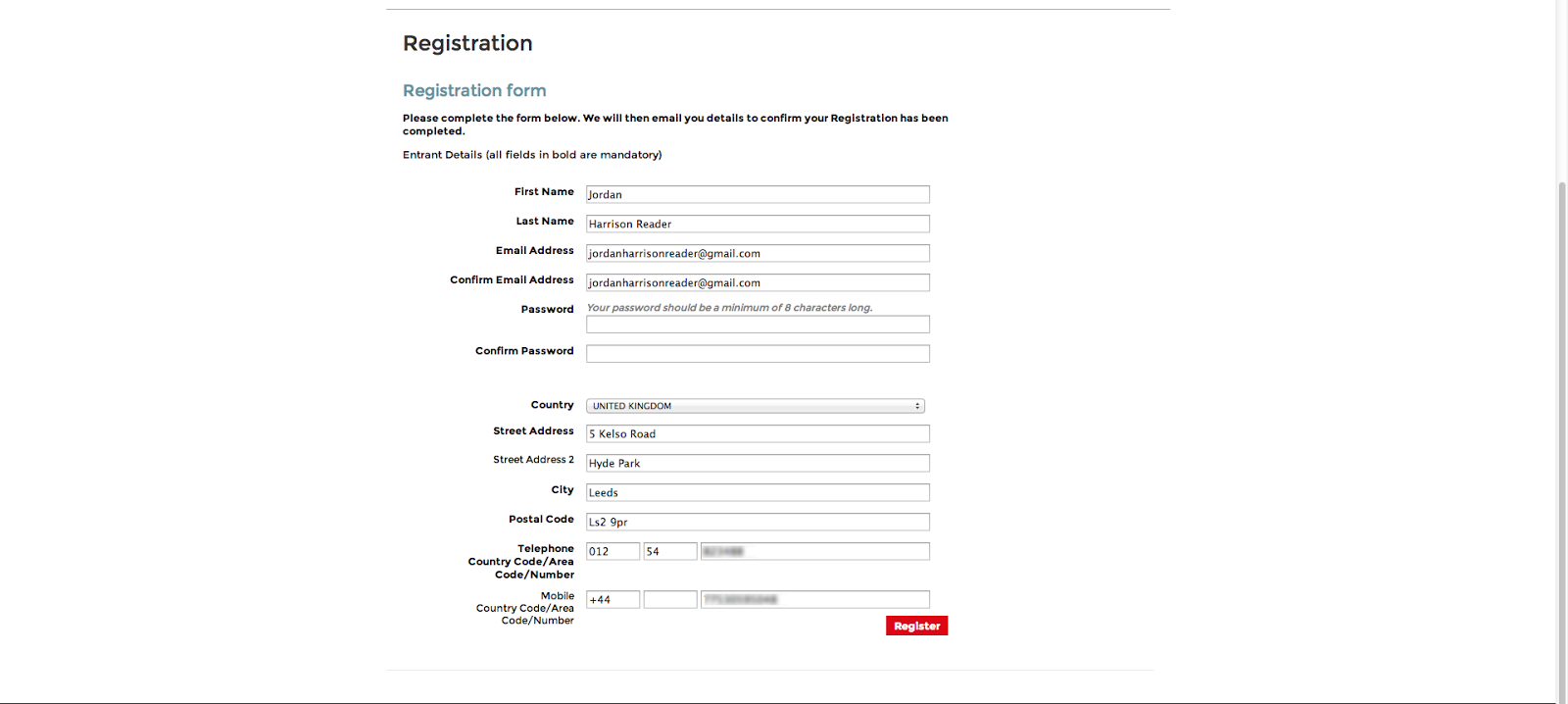This screenshot has width=1568, height=704.
Task: Click the Confirm Password input box
Action: coord(758,353)
